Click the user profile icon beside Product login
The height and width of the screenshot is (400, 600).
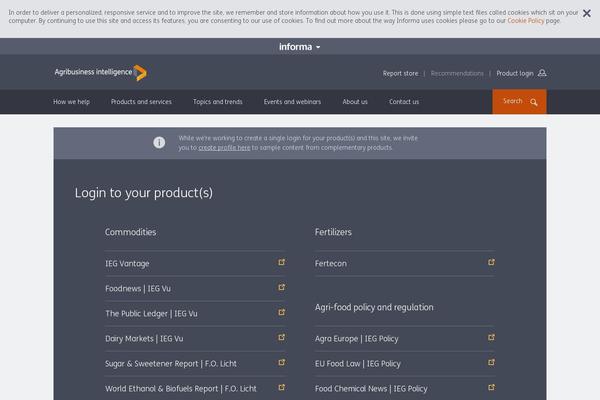click(542, 73)
